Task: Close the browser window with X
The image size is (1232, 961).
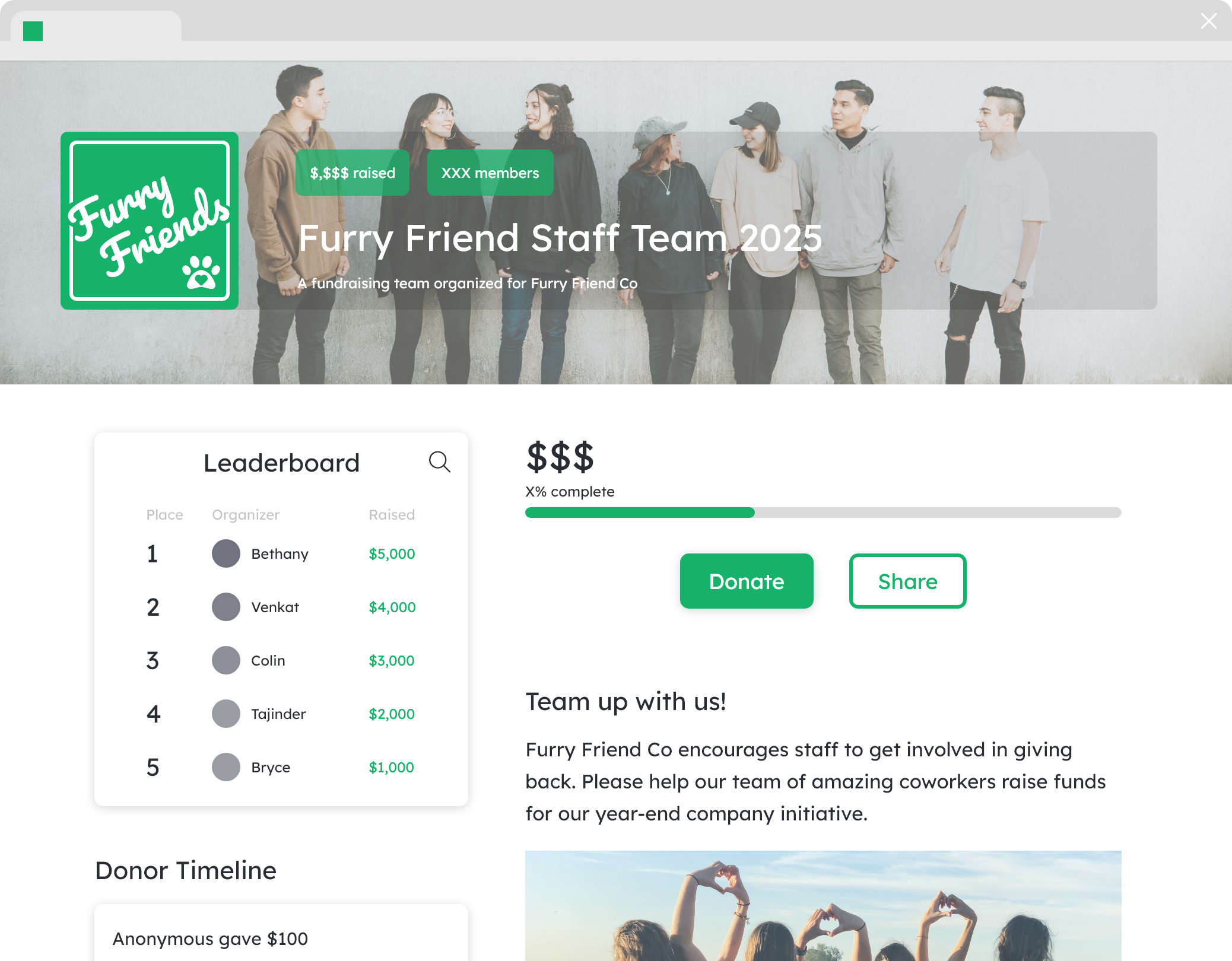Action: 1209,21
